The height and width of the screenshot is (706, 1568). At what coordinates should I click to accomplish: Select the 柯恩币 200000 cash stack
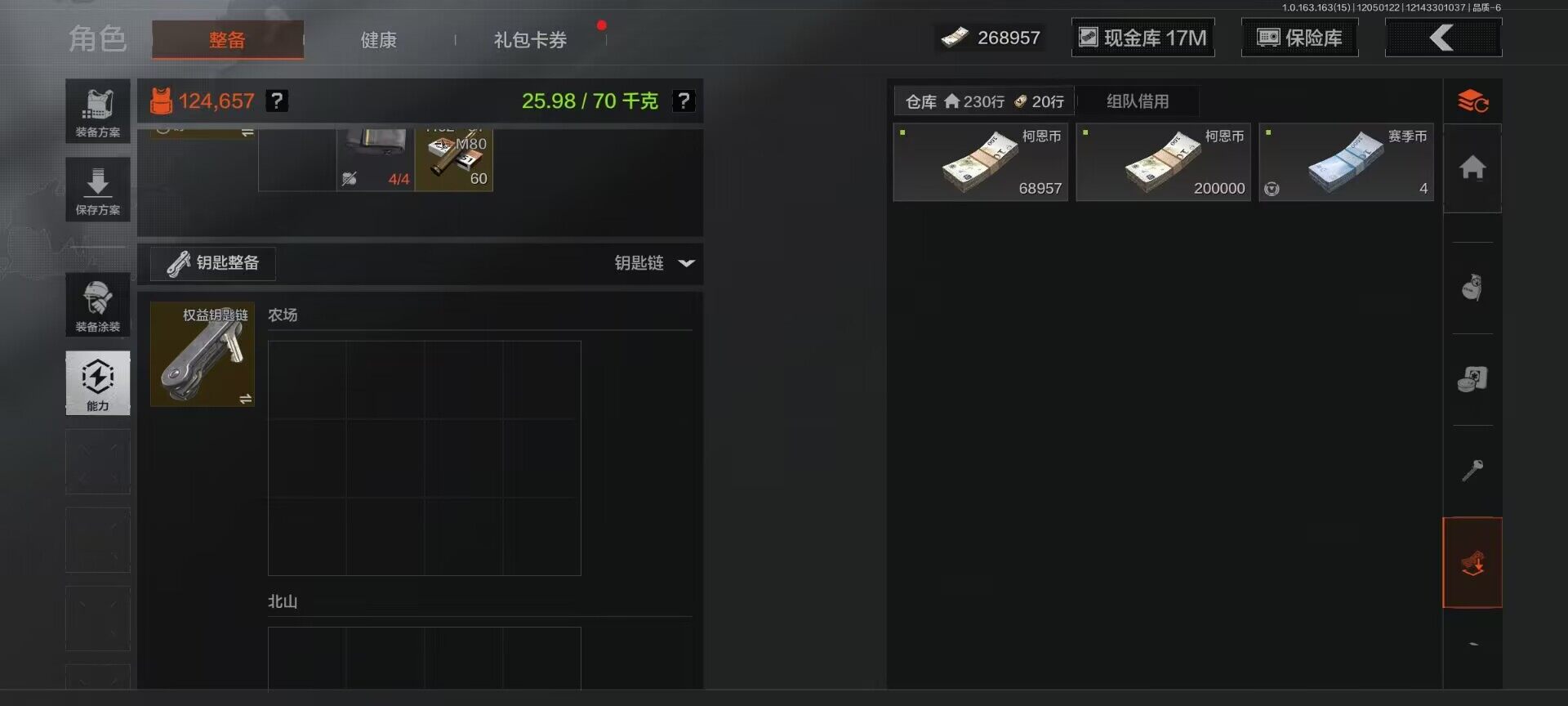[x=1164, y=163]
